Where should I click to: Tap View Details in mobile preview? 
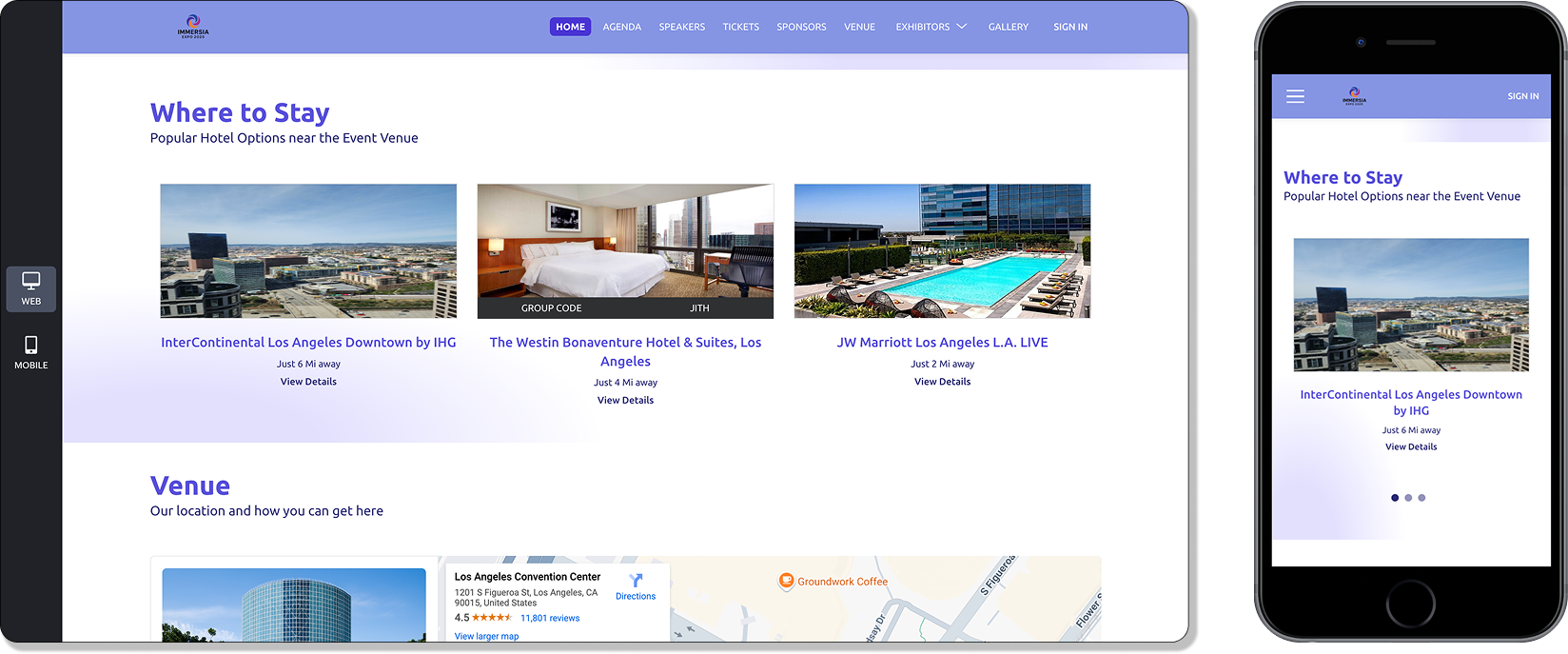coord(1411,446)
